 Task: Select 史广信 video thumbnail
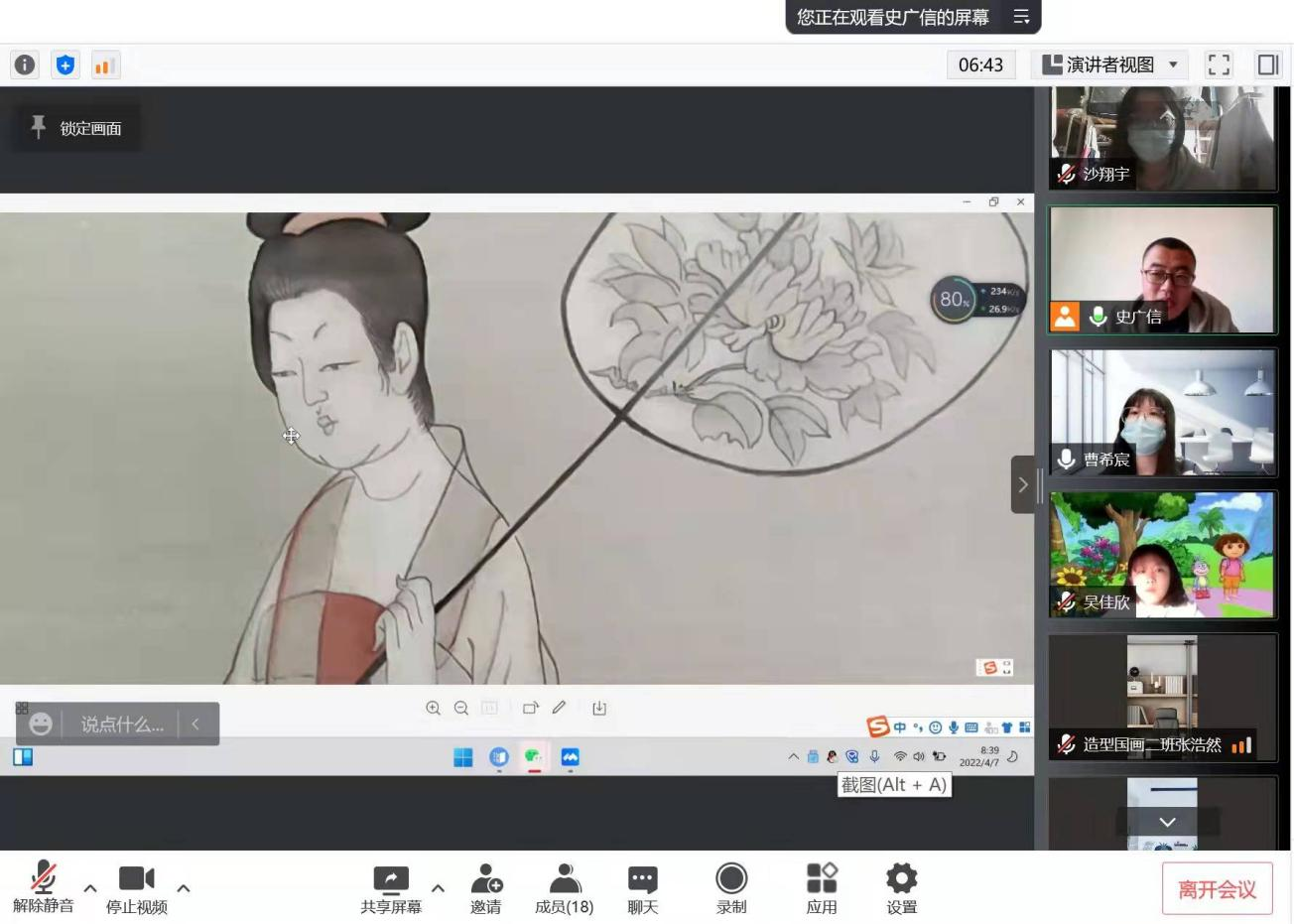click(x=1162, y=269)
